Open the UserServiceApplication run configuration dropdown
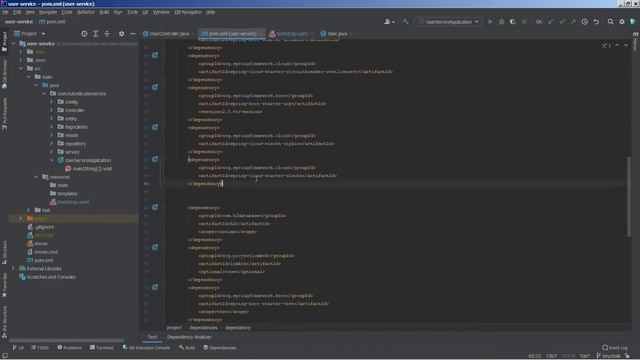Screen dimensions: 640x360 448,22
